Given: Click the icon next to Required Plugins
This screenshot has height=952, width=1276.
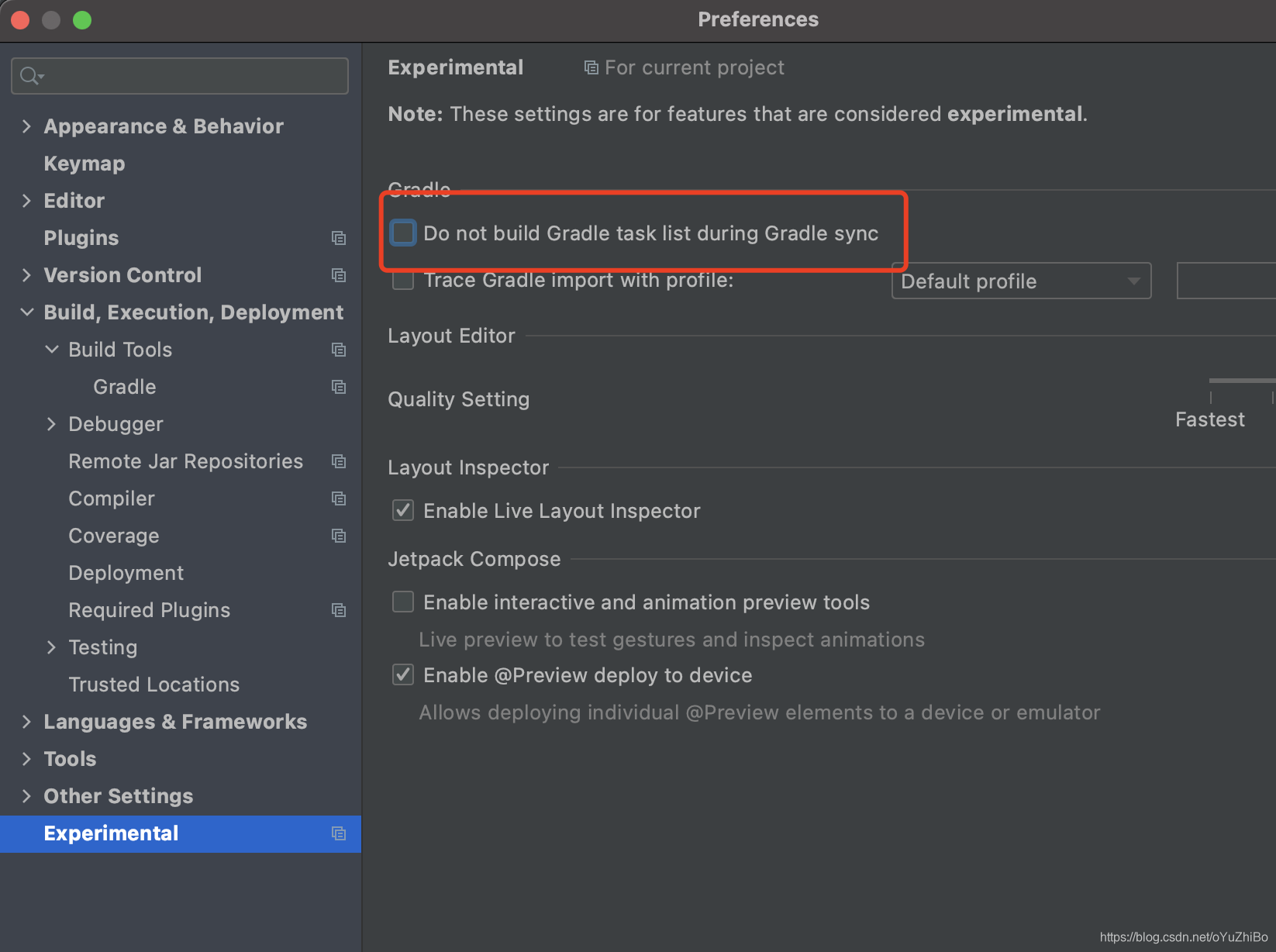Looking at the screenshot, I should (x=339, y=610).
